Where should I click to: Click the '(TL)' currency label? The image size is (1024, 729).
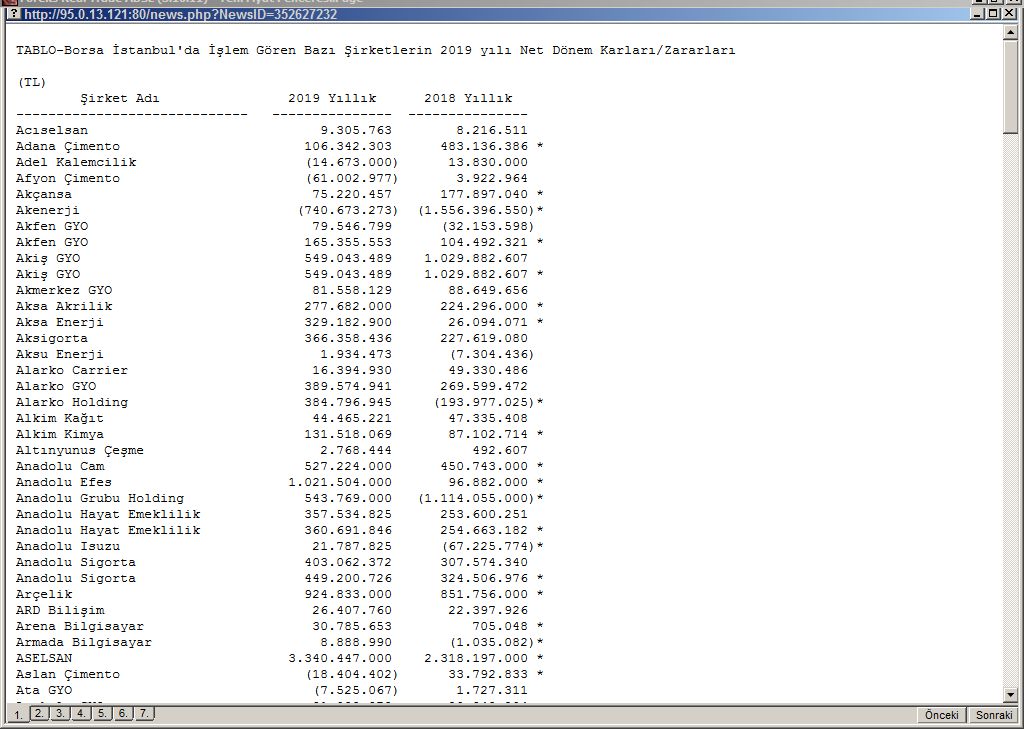point(32,82)
